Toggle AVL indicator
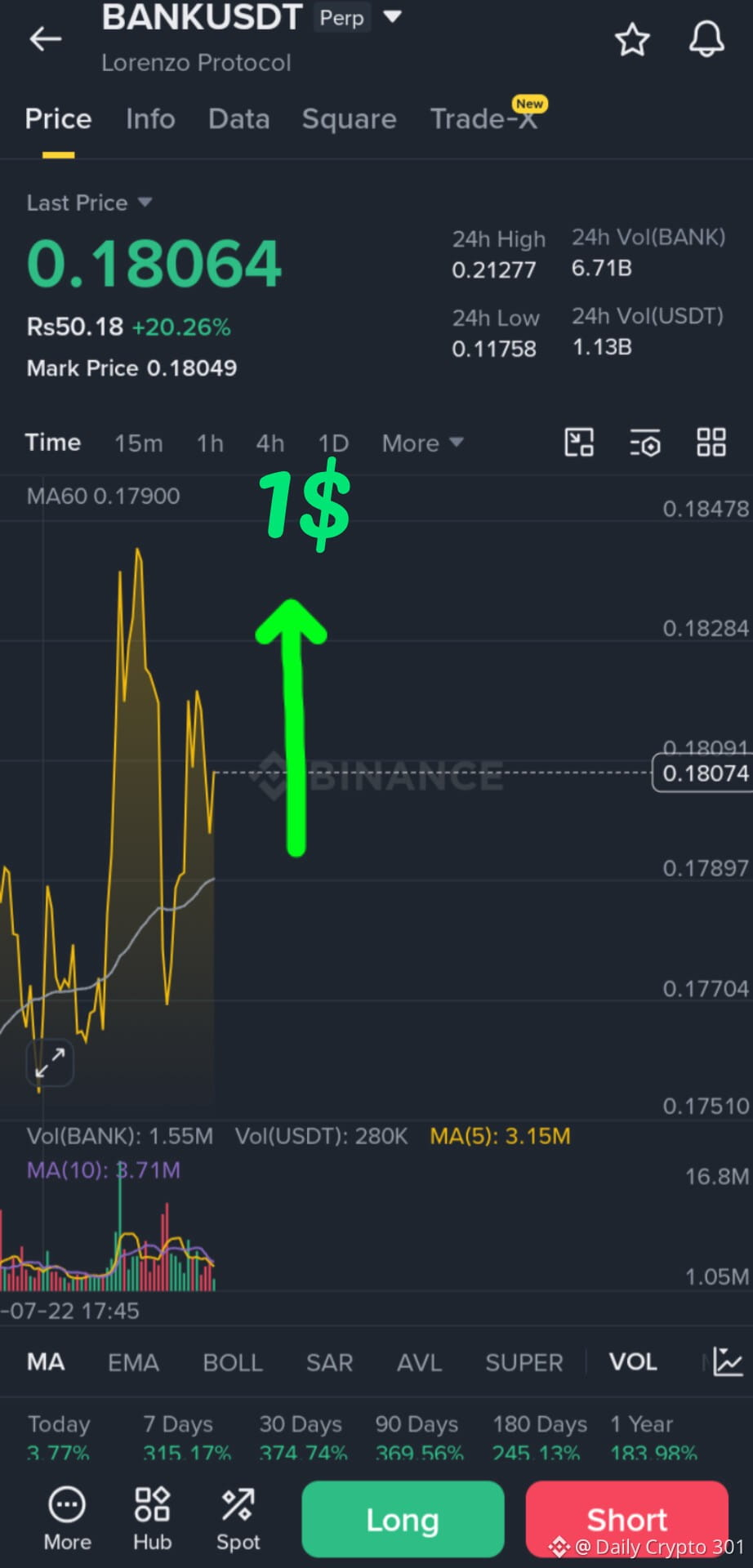This screenshot has width=753, height=1568. 419,1361
